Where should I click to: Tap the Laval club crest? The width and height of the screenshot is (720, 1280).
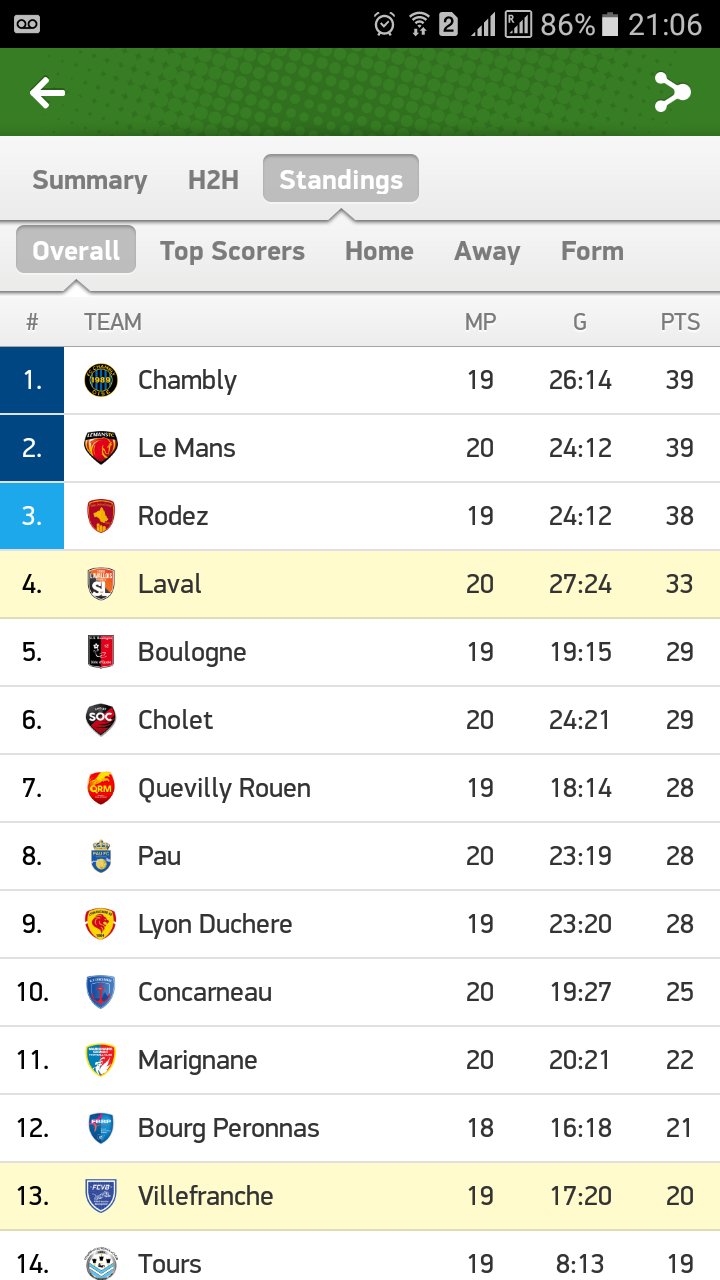pos(101,584)
